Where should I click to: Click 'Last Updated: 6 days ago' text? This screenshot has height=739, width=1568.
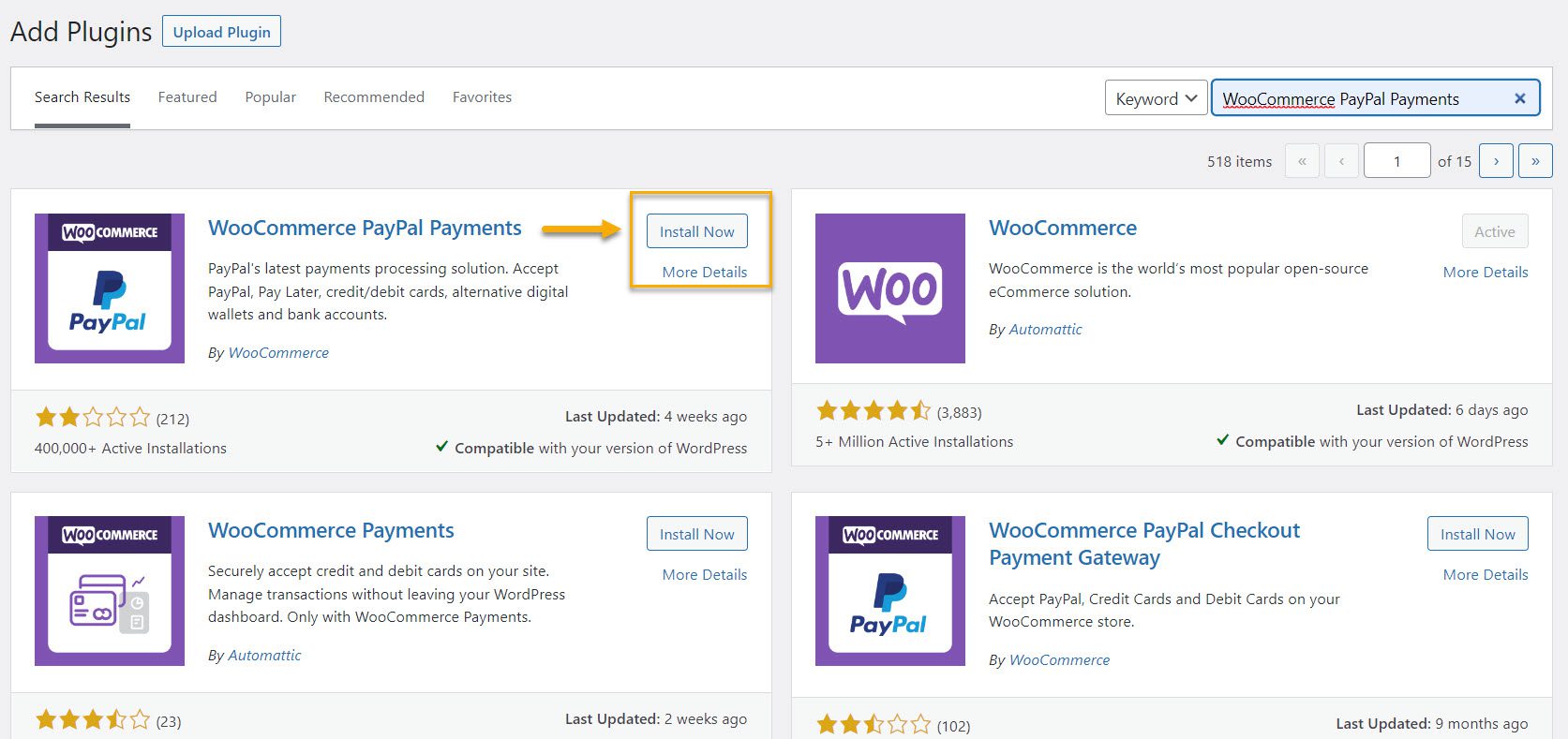(1441, 410)
